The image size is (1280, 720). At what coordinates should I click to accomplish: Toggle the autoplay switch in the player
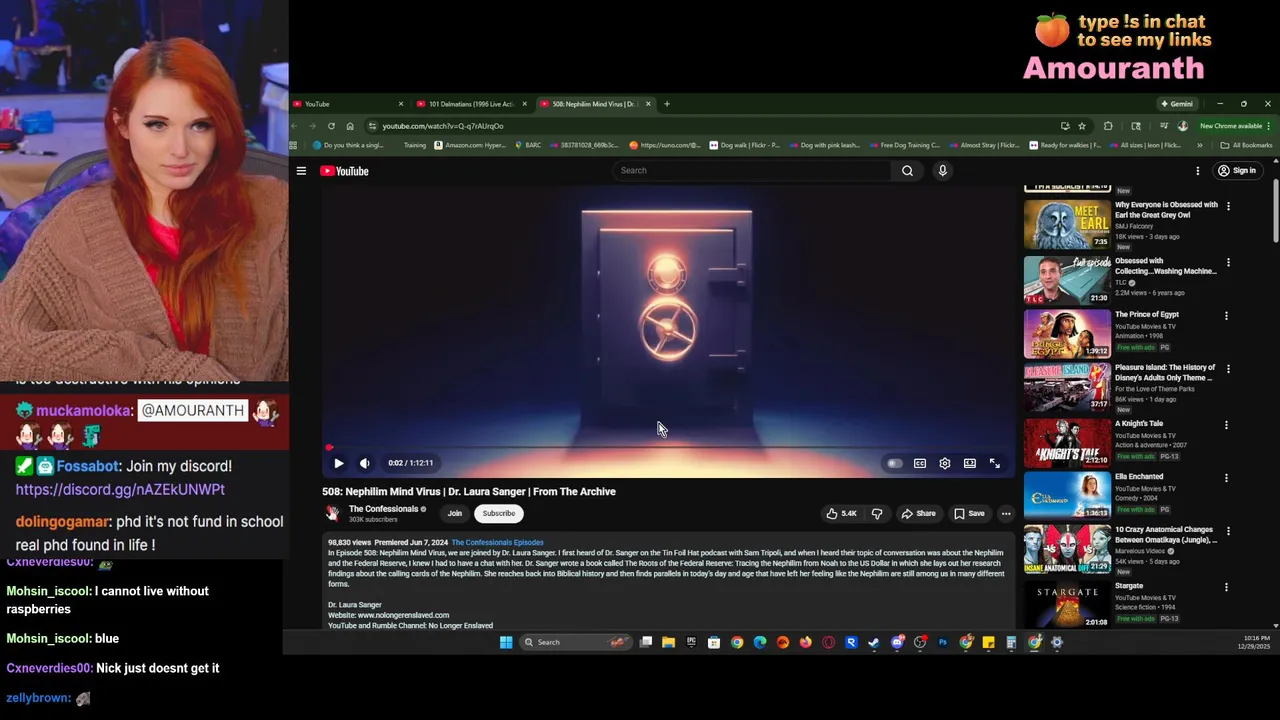(x=894, y=463)
